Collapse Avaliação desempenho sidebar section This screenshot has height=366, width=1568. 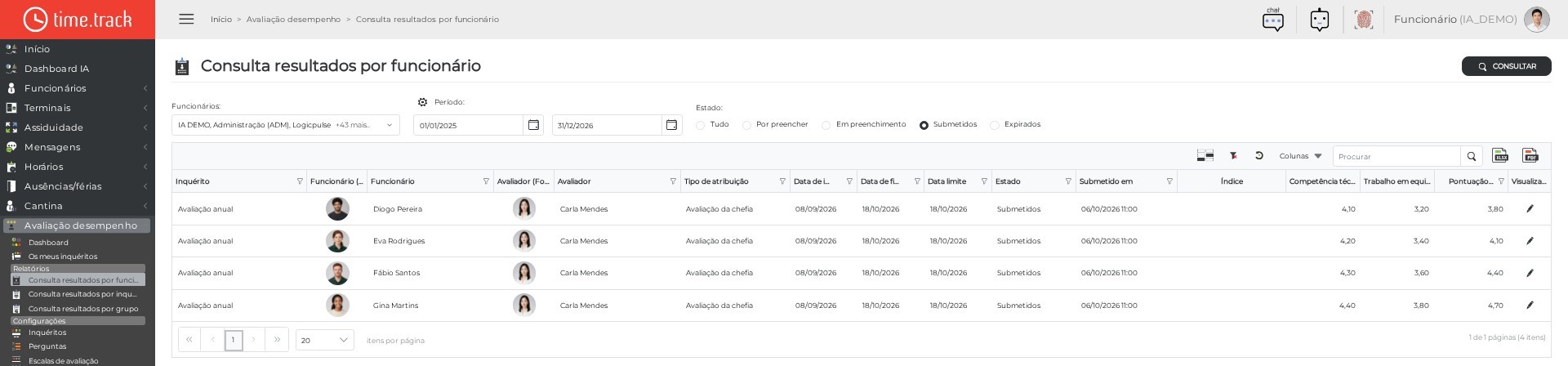point(77,225)
